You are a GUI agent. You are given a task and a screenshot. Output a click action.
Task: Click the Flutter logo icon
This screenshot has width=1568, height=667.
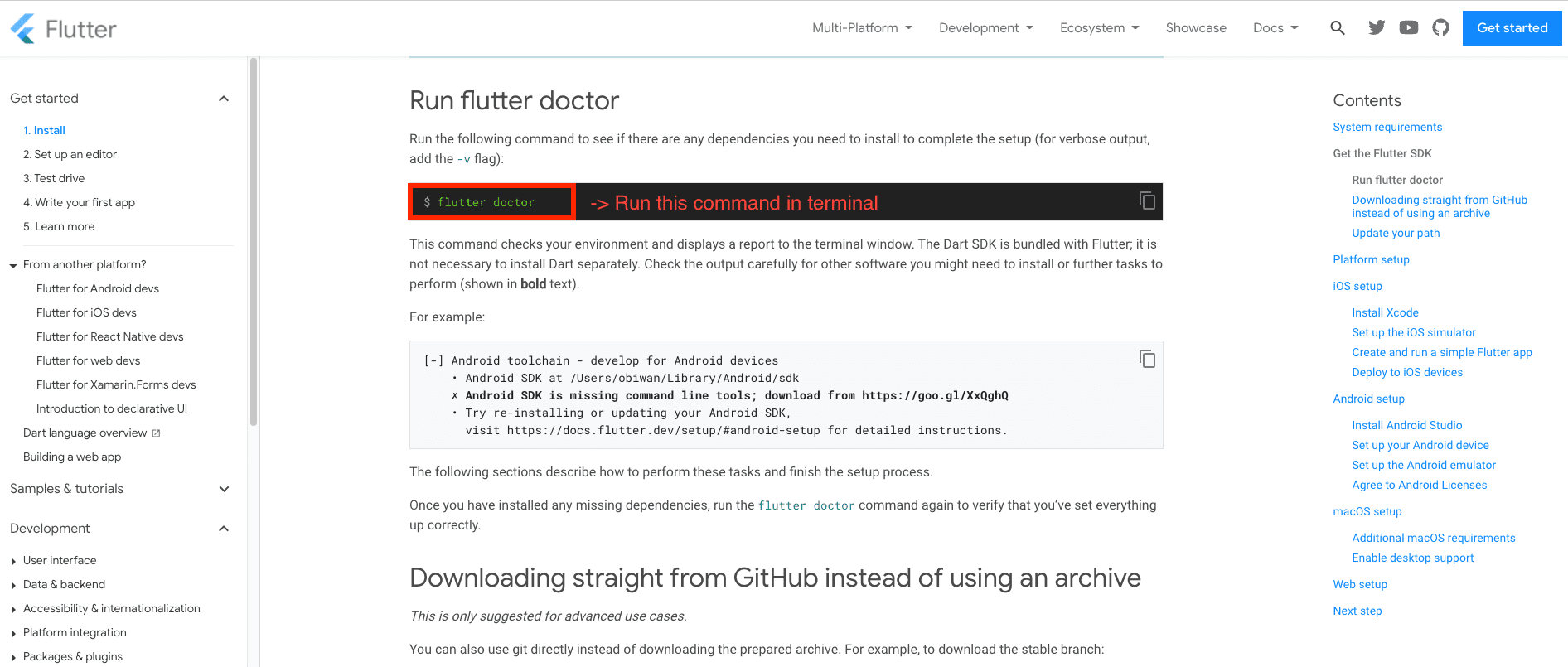coord(23,28)
